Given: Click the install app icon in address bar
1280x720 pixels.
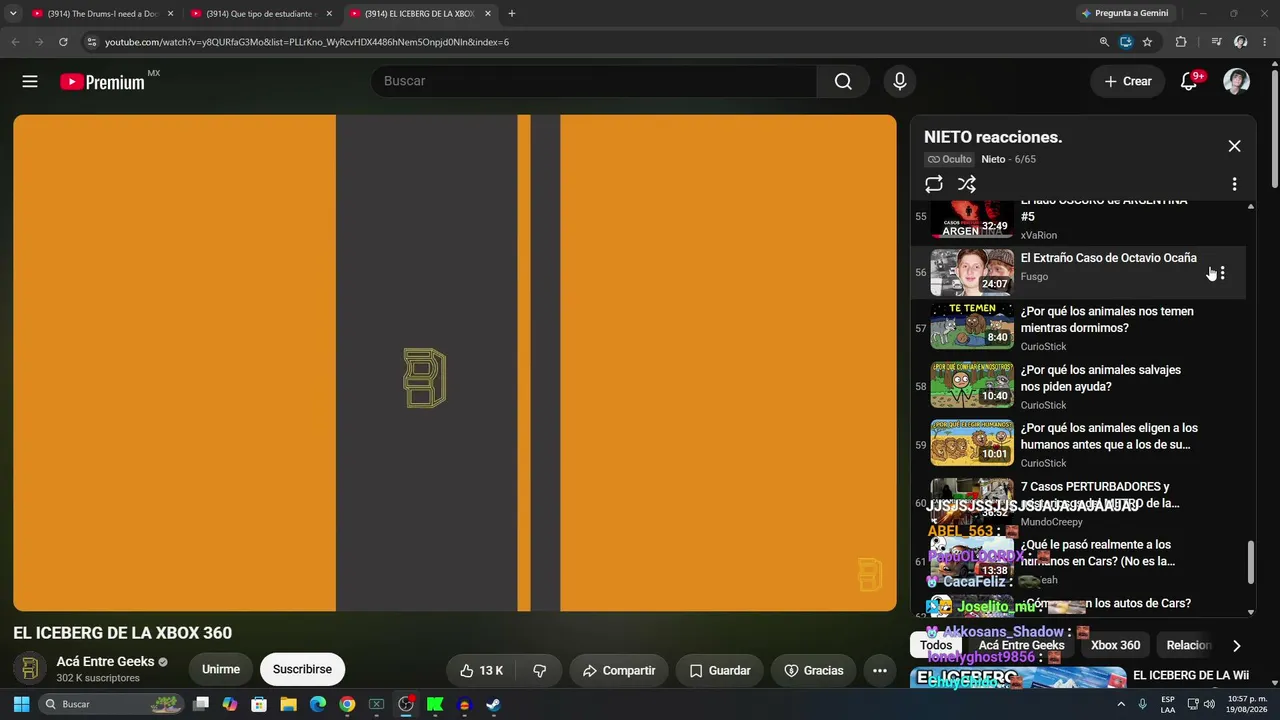Looking at the screenshot, I should click(1126, 42).
